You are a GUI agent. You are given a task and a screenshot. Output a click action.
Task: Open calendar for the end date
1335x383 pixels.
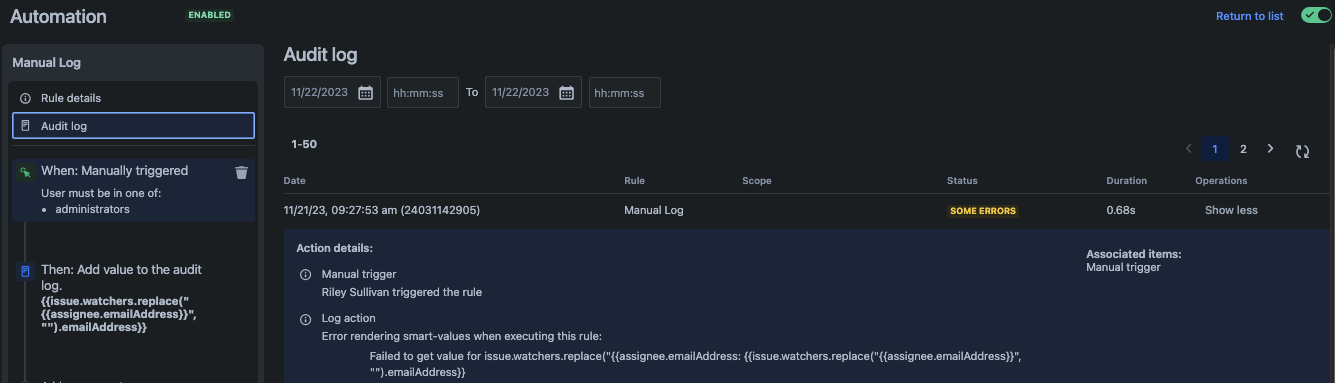click(567, 92)
